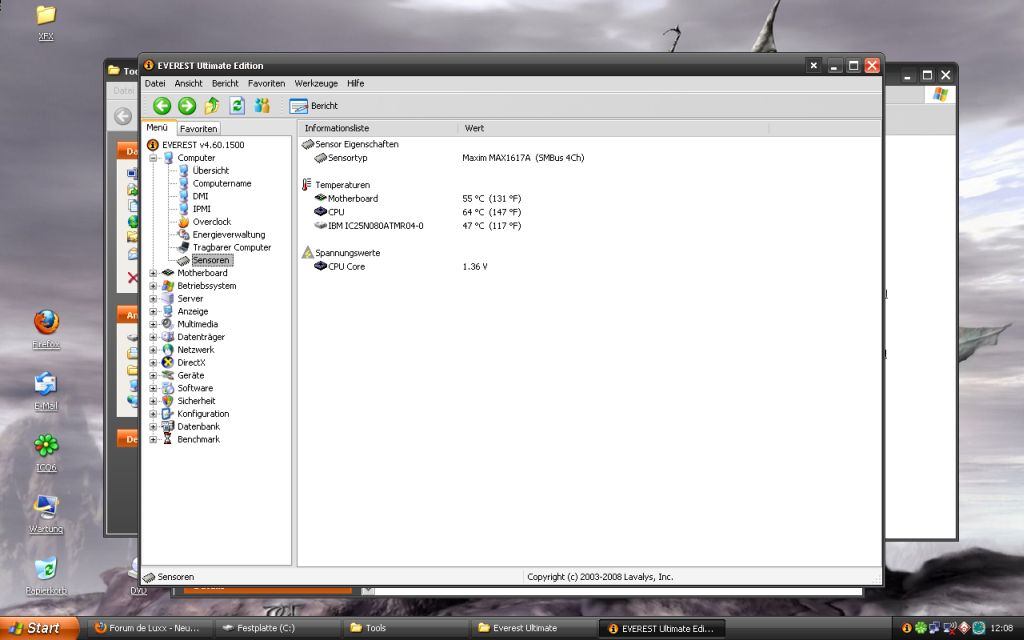Click the Informationsliste column header

(x=377, y=129)
